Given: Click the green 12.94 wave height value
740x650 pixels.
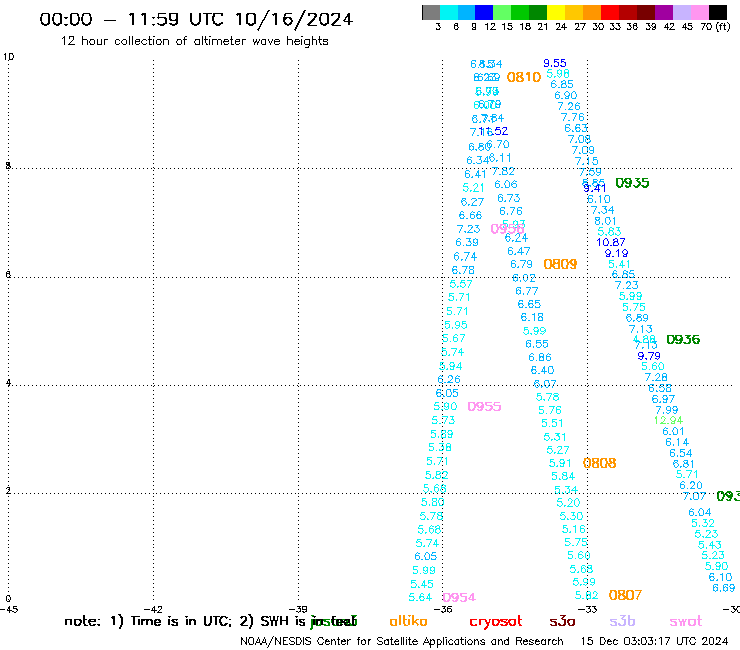Looking at the screenshot, I should [x=668, y=420].
